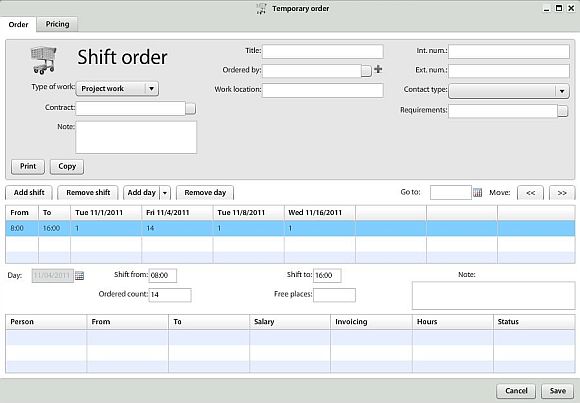Image resolution: width=580 pixels, height=403 pixels.
Task: Click the Ordered by lookup button
Action: pyautogui.click(x=366, y=71)
